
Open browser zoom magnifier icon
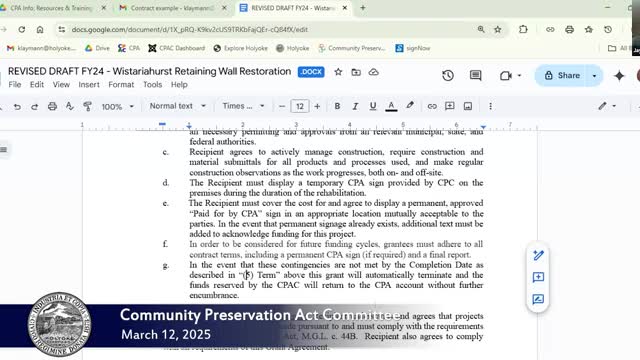click(x=481, y=29)
